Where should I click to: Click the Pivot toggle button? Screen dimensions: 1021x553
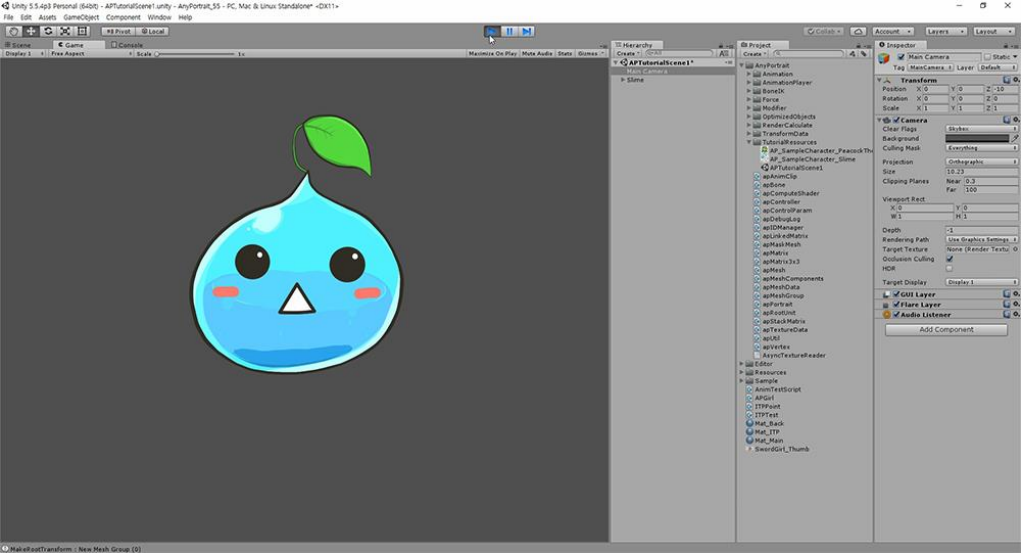[119, 31]
